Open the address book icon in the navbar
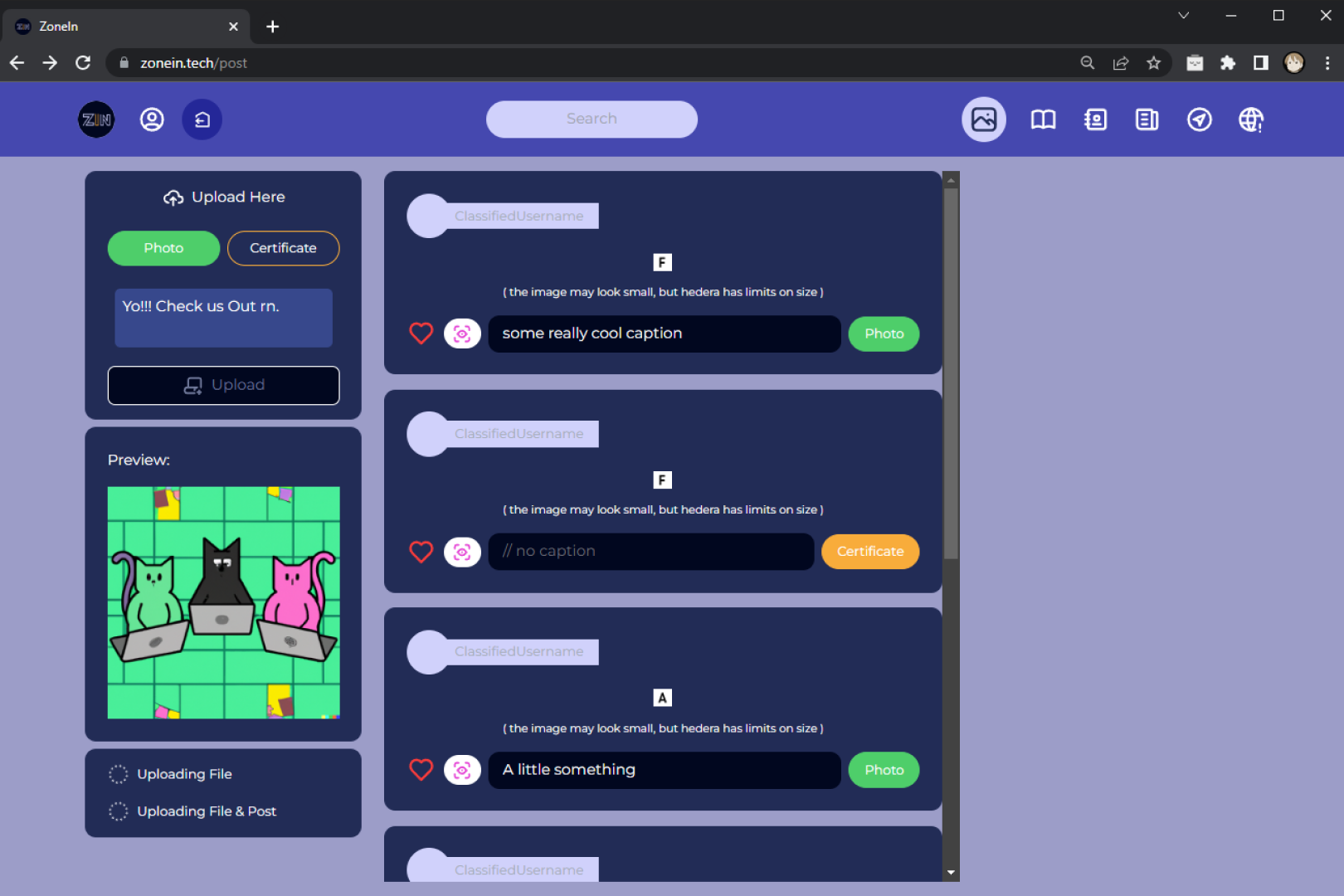The height and width of the screenshot is (896, 1344). coord(1095,119)
